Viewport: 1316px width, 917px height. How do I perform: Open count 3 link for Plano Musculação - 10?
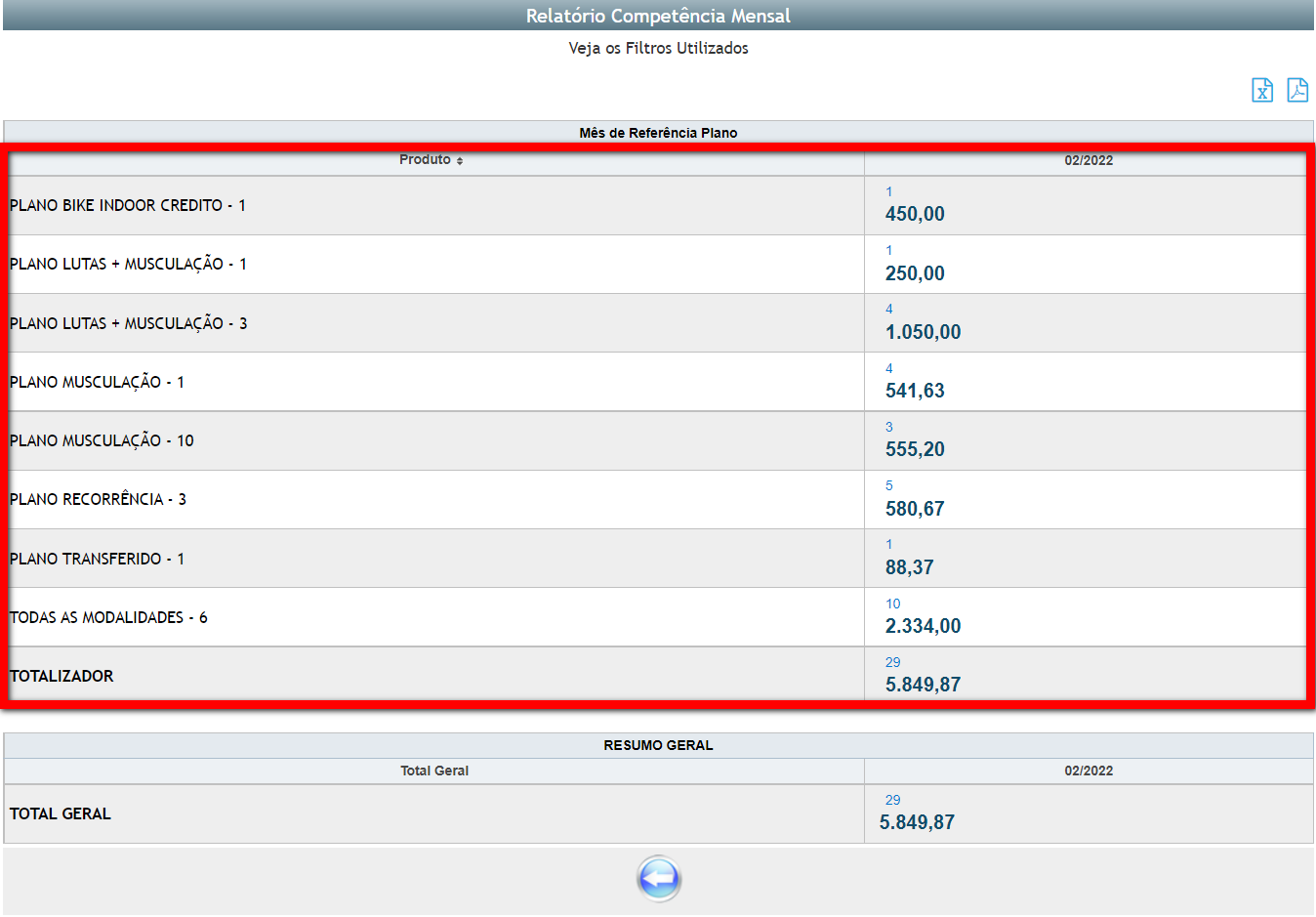pyautogui.click(x=888, y=427)
